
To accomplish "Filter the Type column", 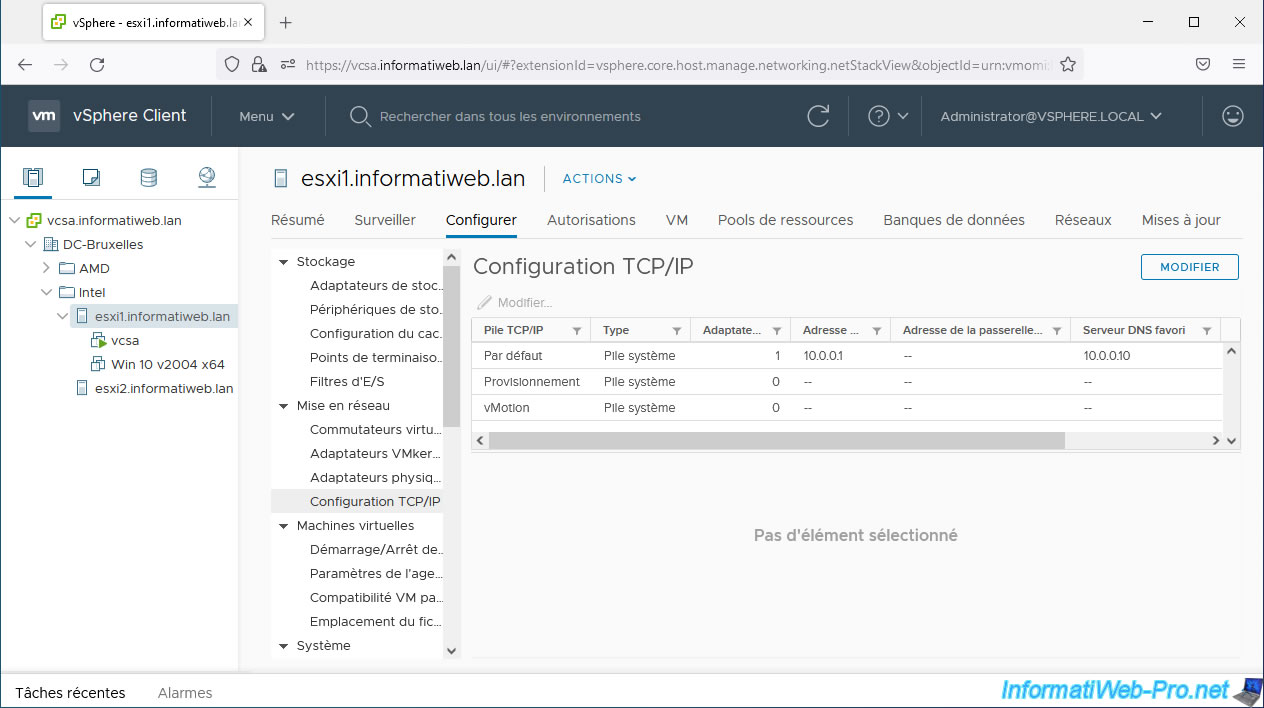I will click(676, 330).
